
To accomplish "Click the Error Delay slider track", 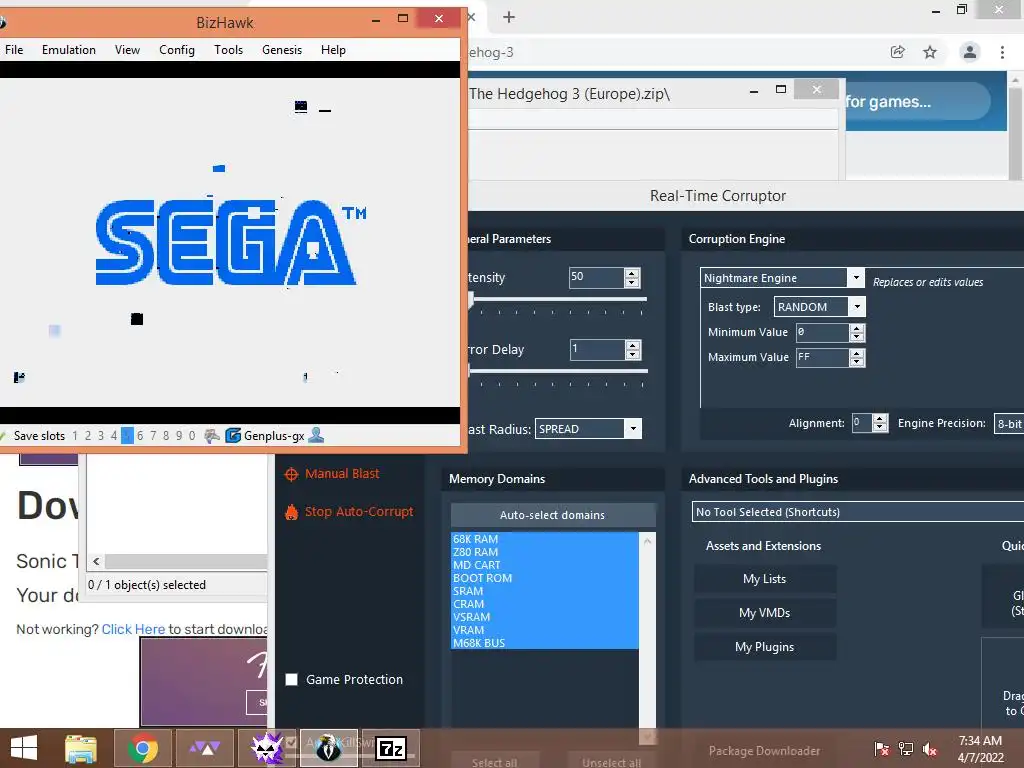I will pos(558,371).
